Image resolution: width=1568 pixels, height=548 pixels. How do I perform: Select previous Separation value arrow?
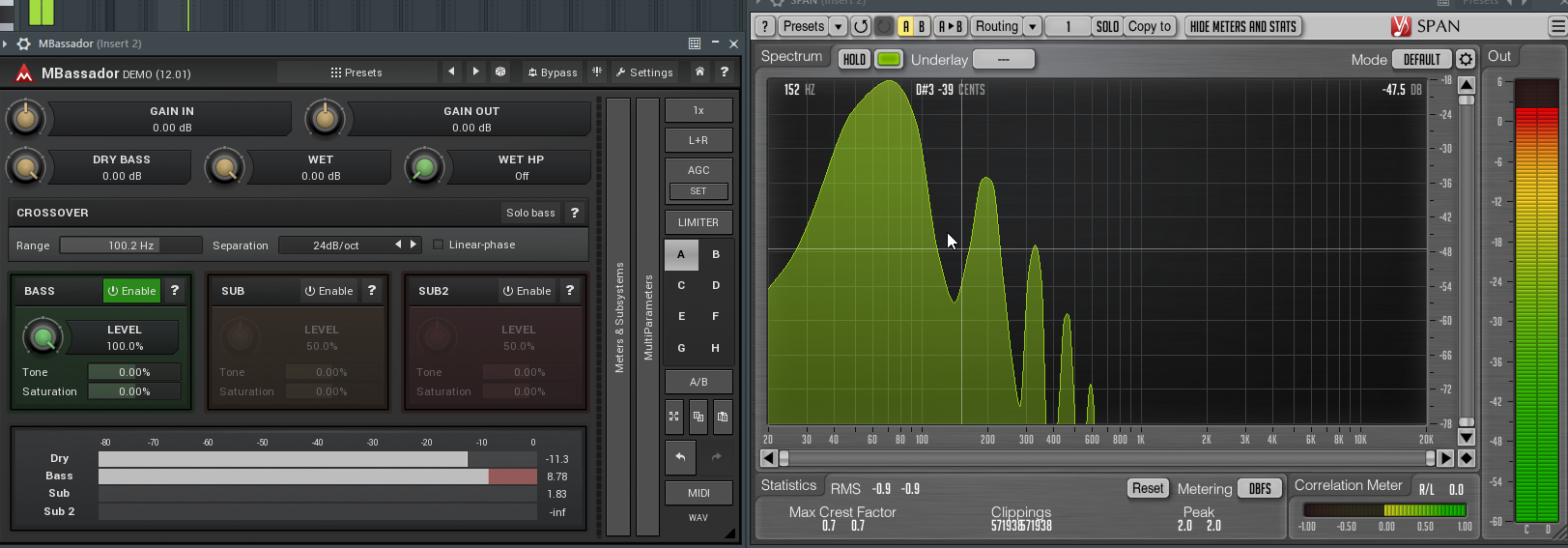(x=398, y=245)
